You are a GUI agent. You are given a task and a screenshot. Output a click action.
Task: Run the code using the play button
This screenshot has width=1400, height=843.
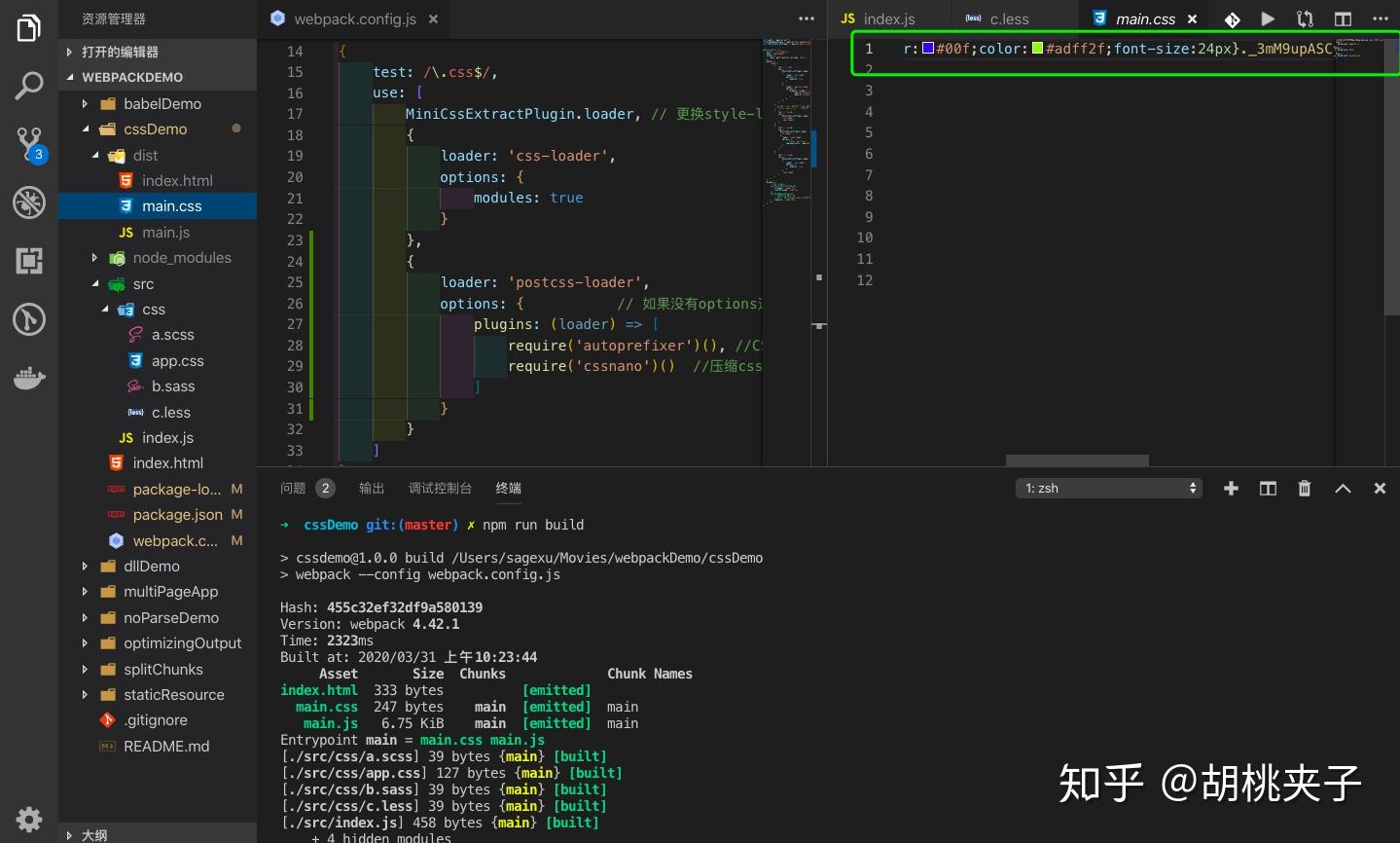[x=1266, y=18]
